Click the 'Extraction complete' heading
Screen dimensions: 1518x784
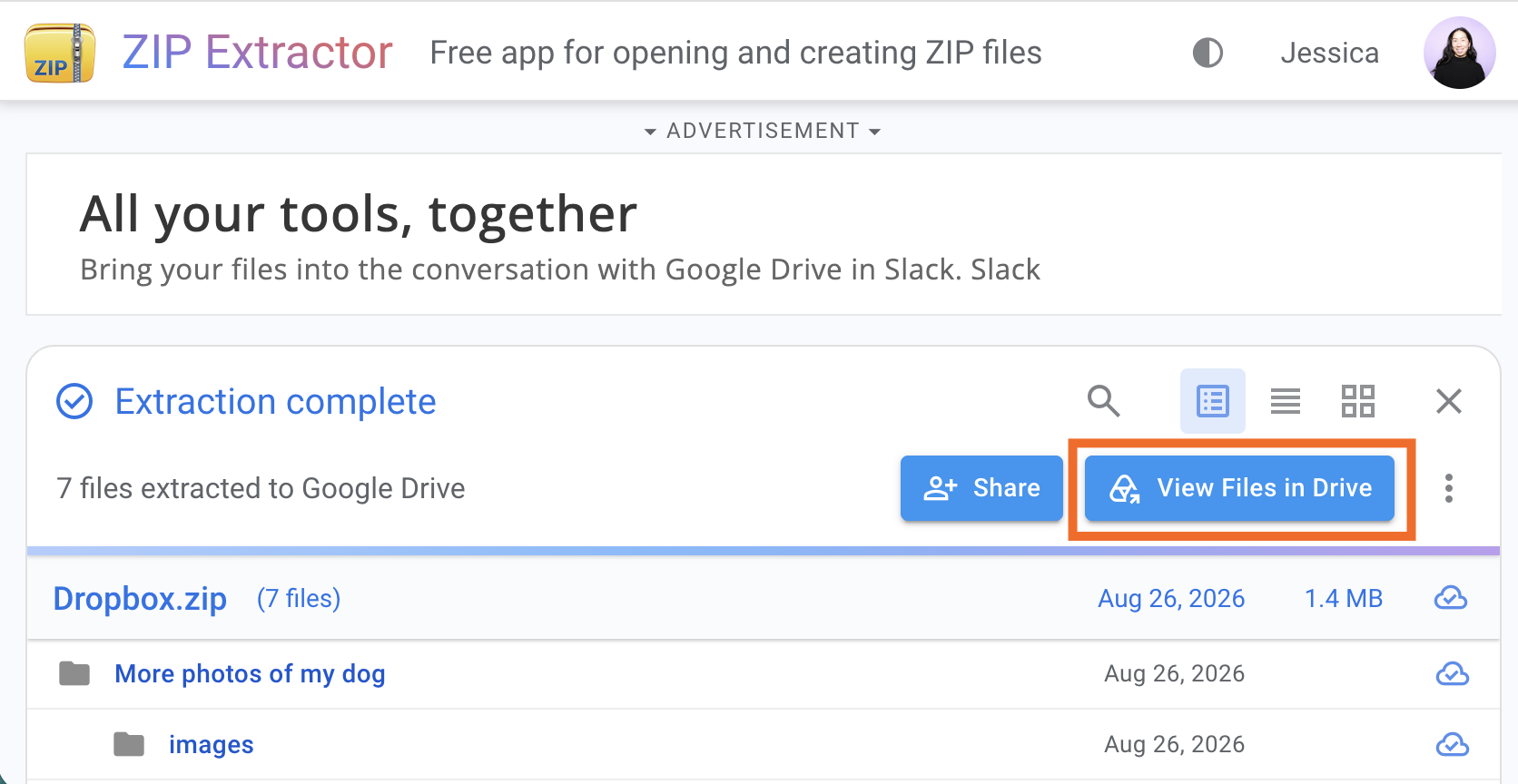click(276, 401)
